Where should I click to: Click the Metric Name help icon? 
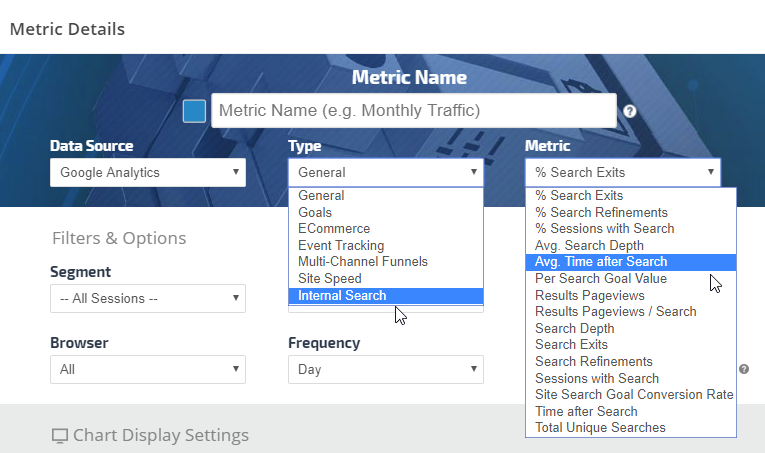(630, 111)
